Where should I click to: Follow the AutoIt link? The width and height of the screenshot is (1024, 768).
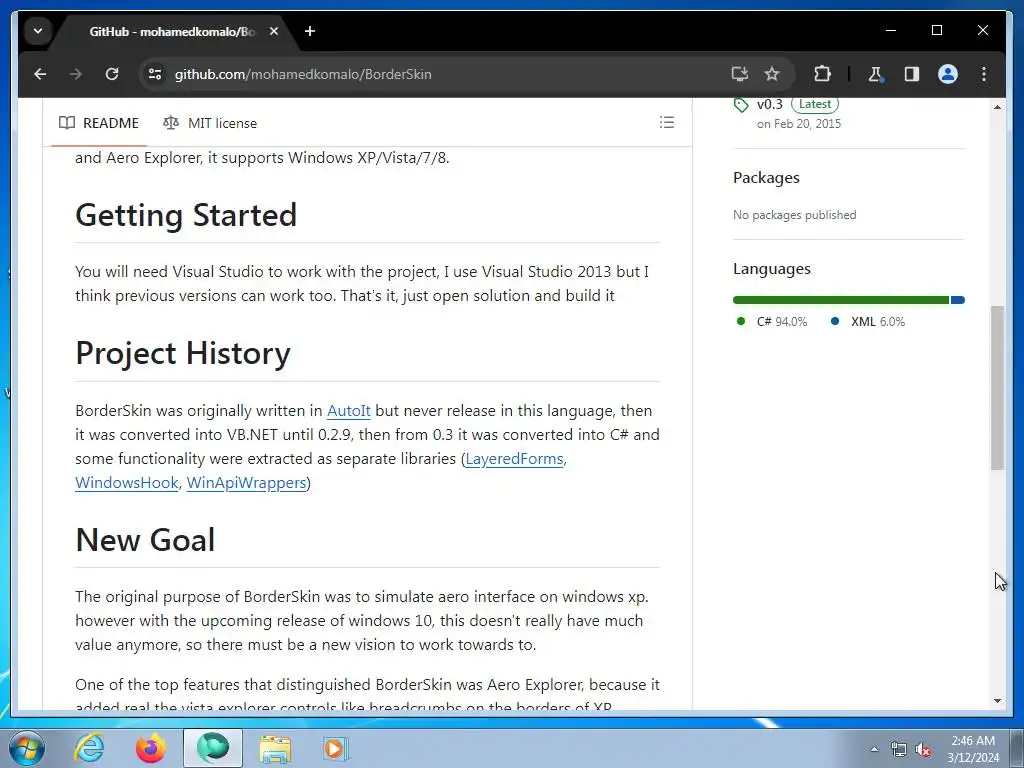(x=349, y=411)
